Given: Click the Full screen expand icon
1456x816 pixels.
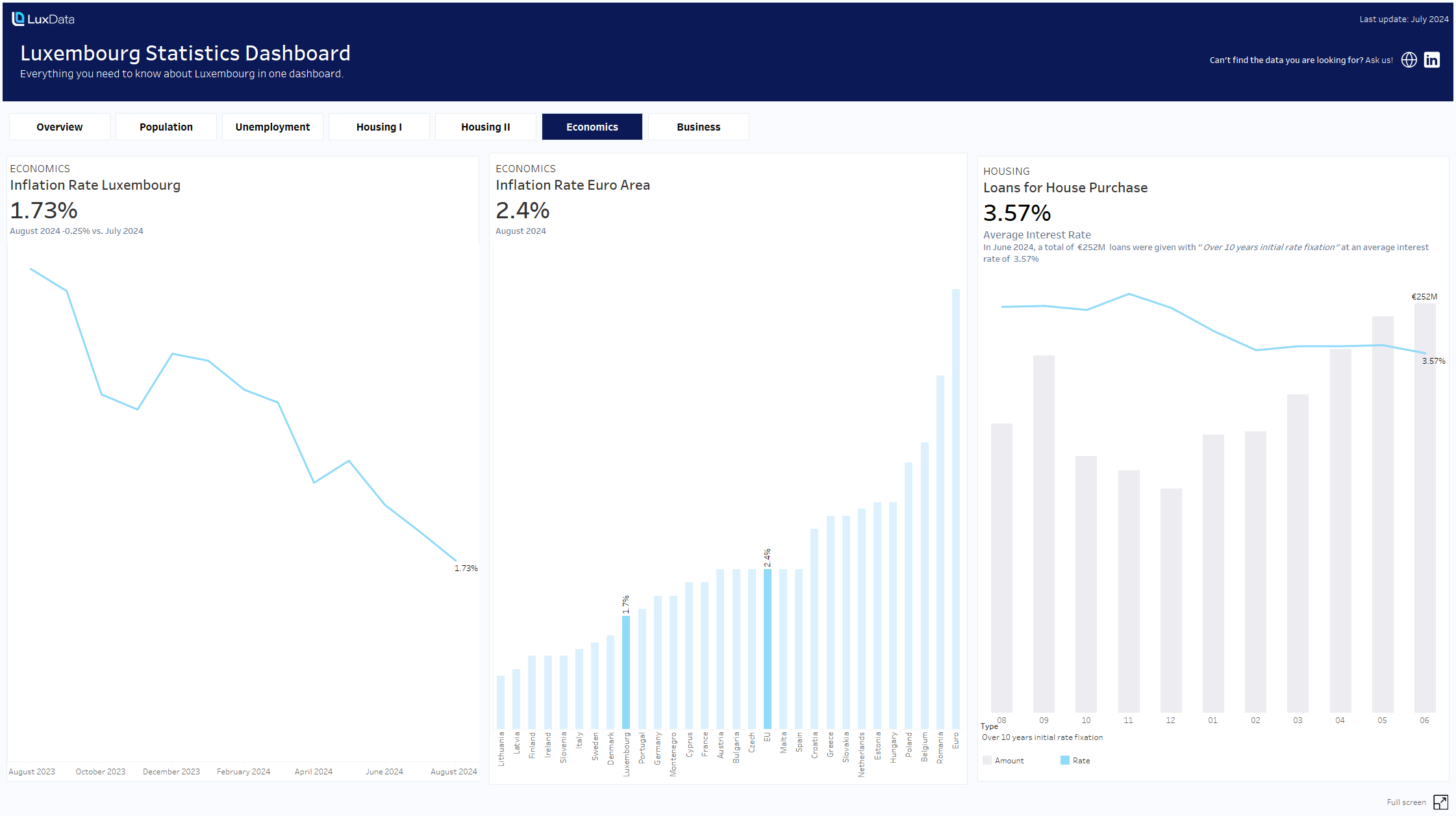Looking at the screenshot, I should pyautogui.click(x=1440, y=802).
